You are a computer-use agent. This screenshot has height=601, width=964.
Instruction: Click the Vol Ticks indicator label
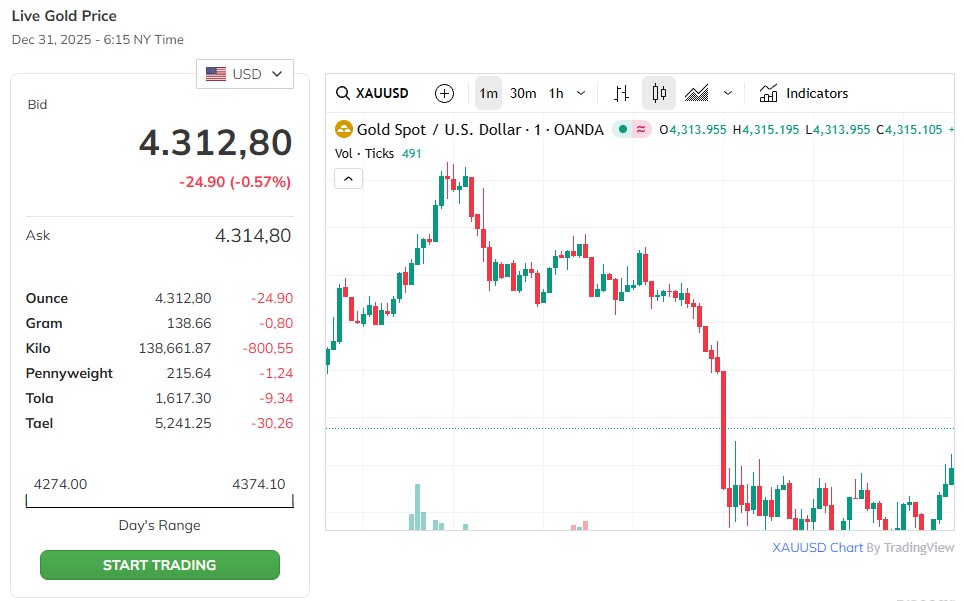tap(365, 153)
